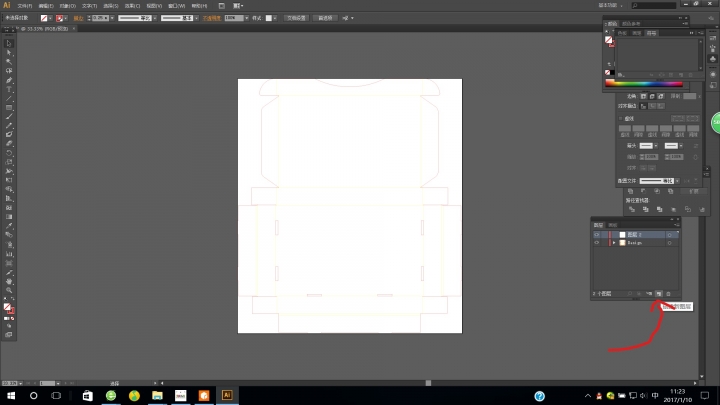Toggle visibility of the second layer
This screenshot has width=720, height=405.
coord(597,243)
